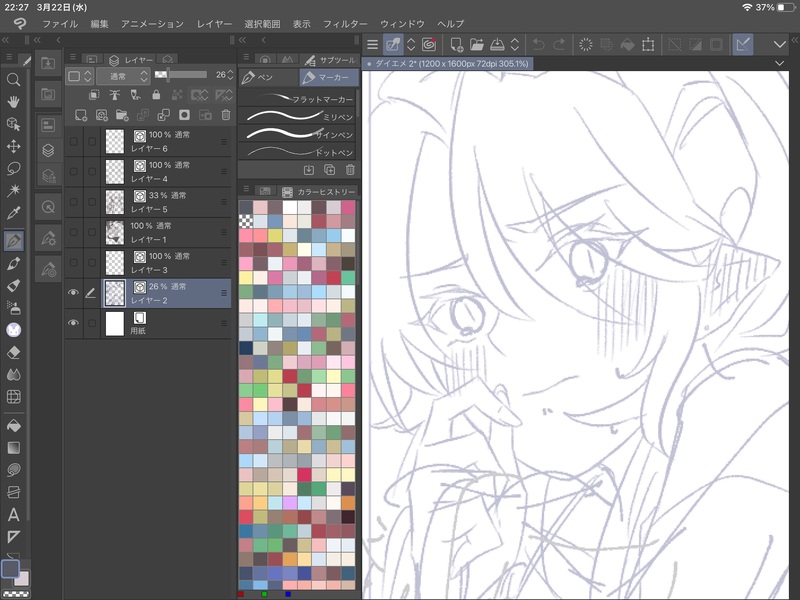
Task: Switch to the マーカー sub tool group
Action: 329,78
